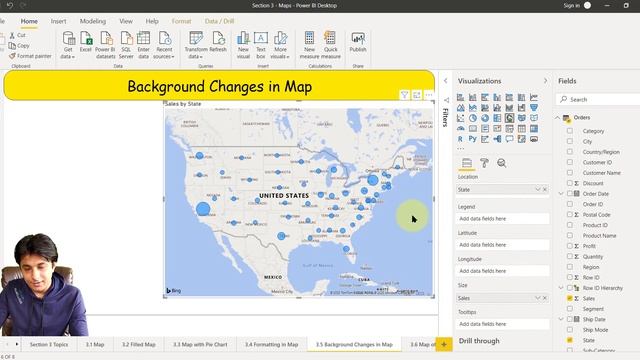Insert a Python (Py) visual
Image resolution: width=640 pixels, height=360 pixels.
473,139
